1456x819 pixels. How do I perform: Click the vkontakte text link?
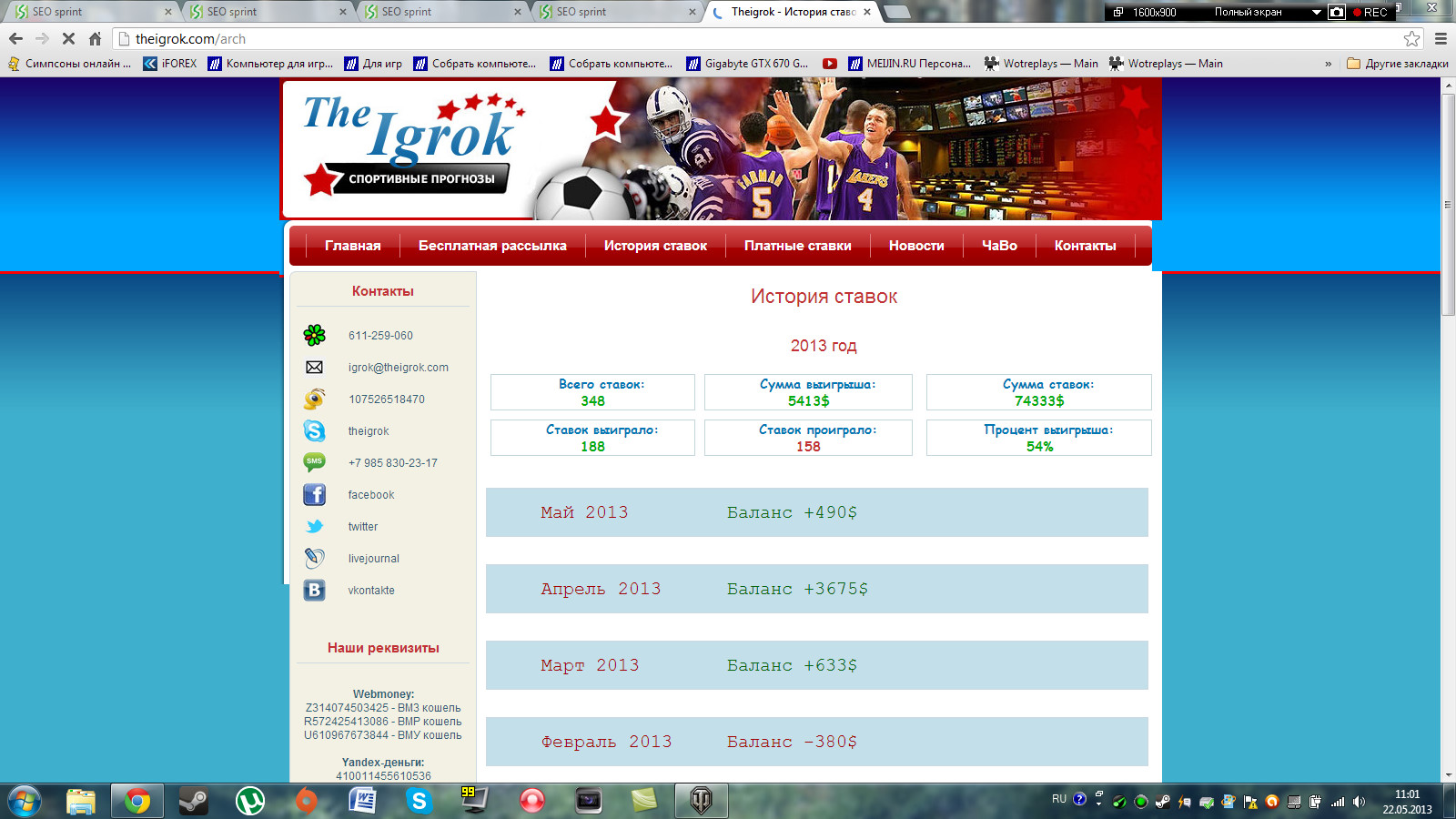[371, 591]
